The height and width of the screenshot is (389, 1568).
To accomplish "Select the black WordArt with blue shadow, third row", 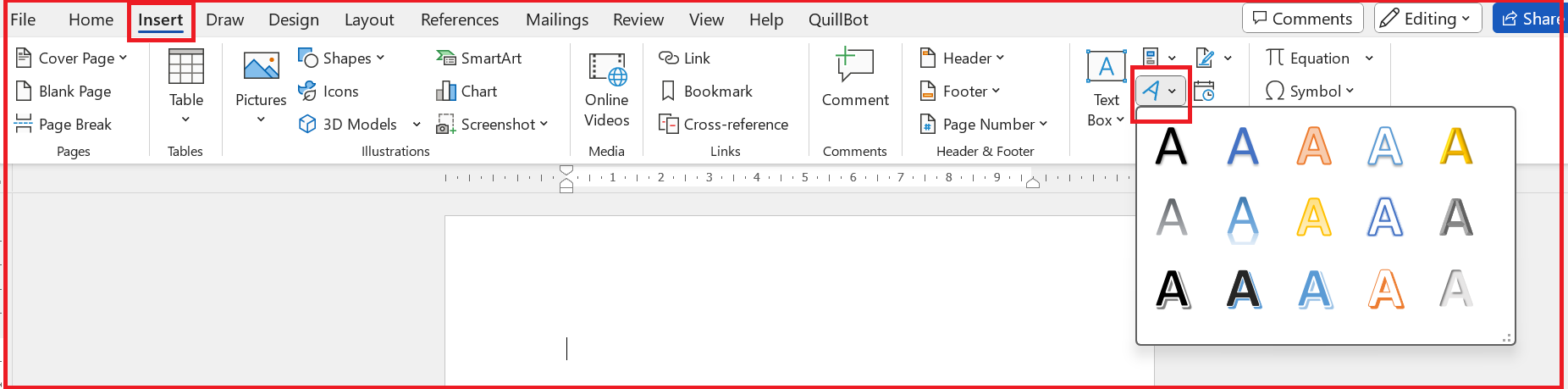I will [1244, 289].
